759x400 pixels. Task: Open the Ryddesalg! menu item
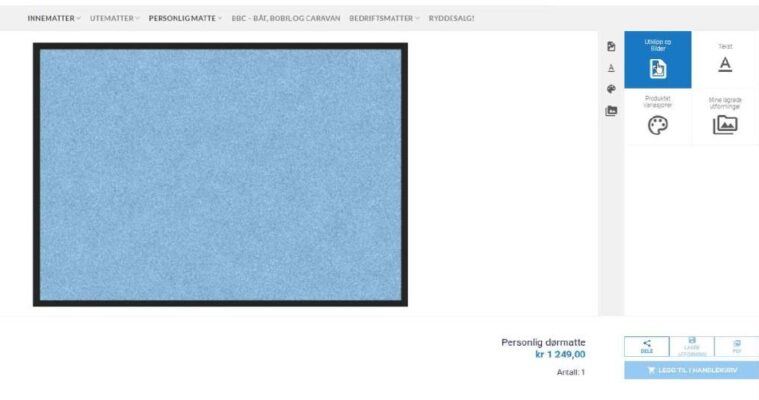click(451, 18)
